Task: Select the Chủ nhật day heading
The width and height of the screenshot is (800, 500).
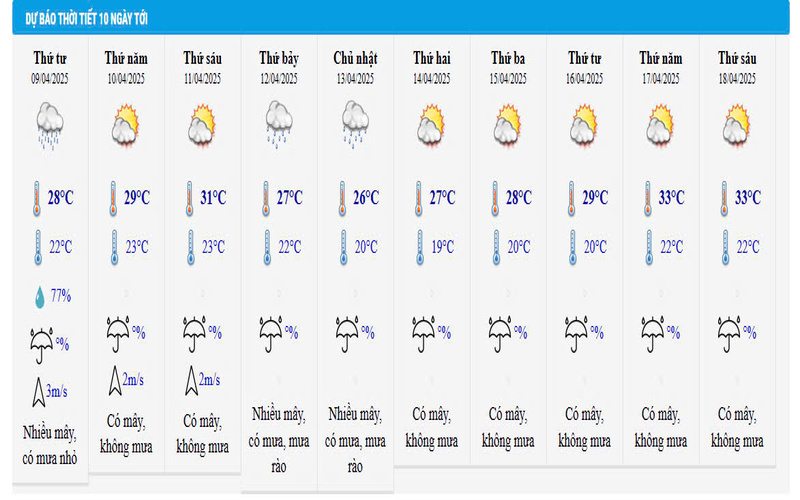Action: (354, 59)
